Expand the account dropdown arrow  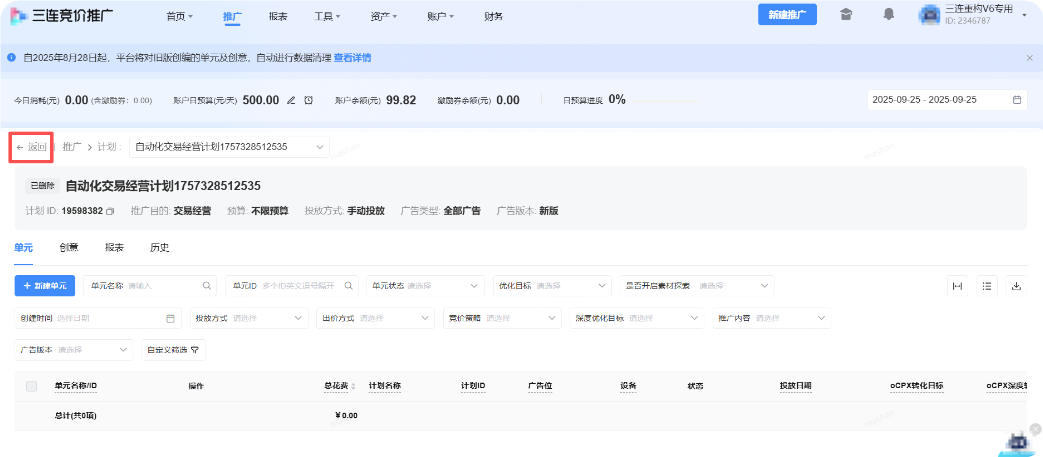point(1024,15)
